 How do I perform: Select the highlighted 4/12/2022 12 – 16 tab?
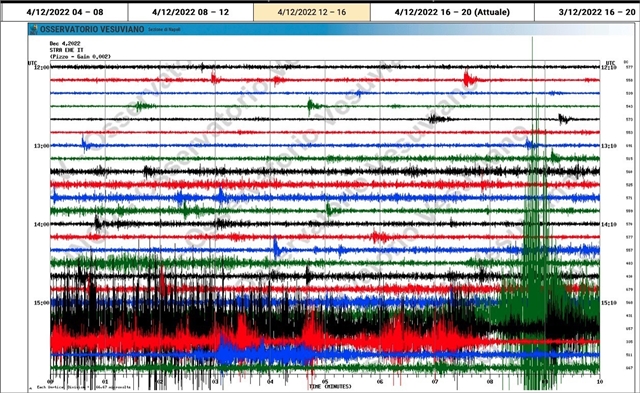tap(312, 12)
